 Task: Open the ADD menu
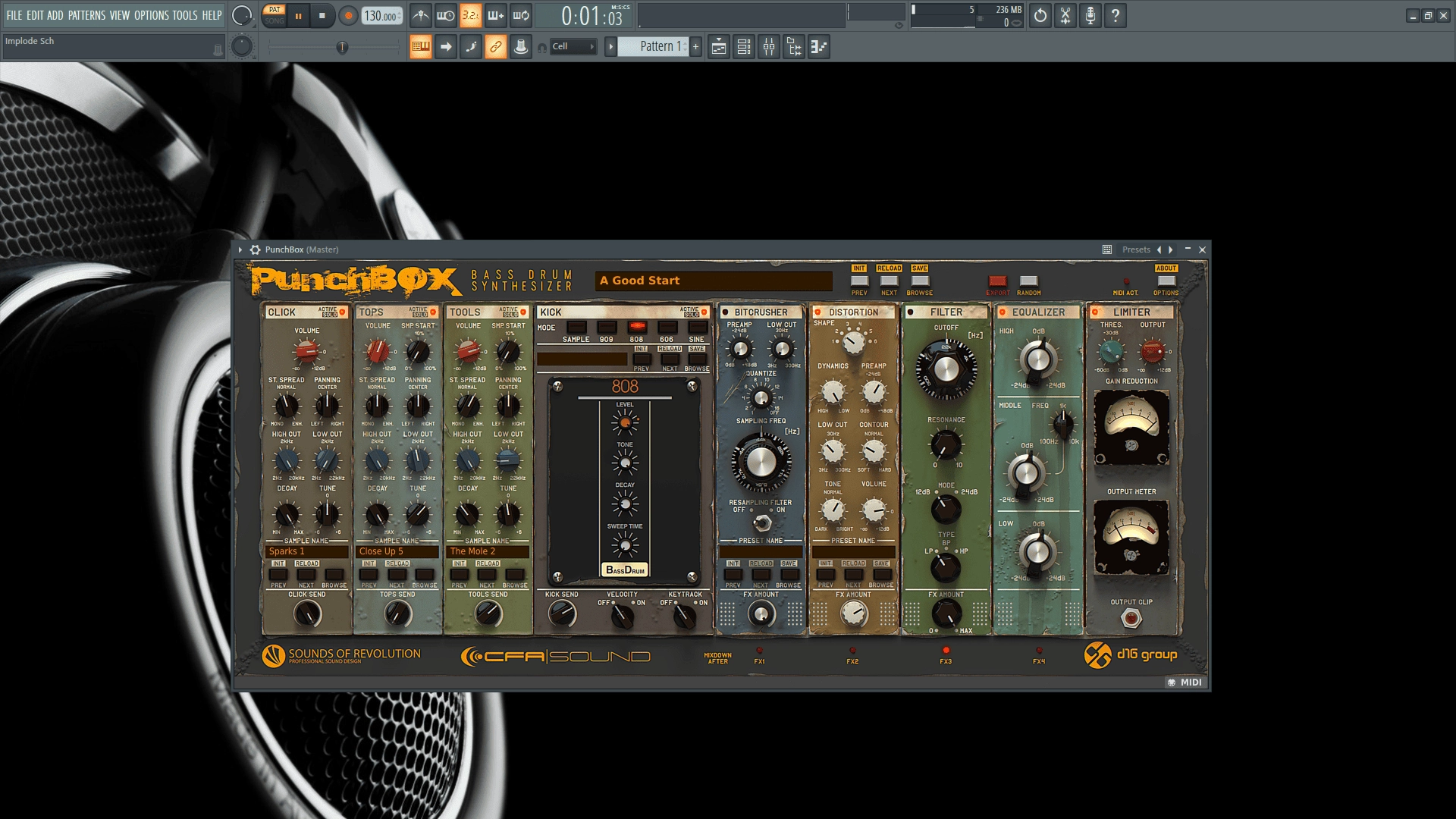point(55,15)
